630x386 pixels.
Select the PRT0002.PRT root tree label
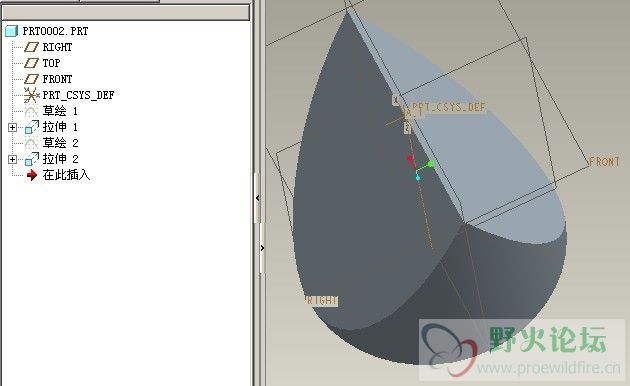click(x=55, y=31)
